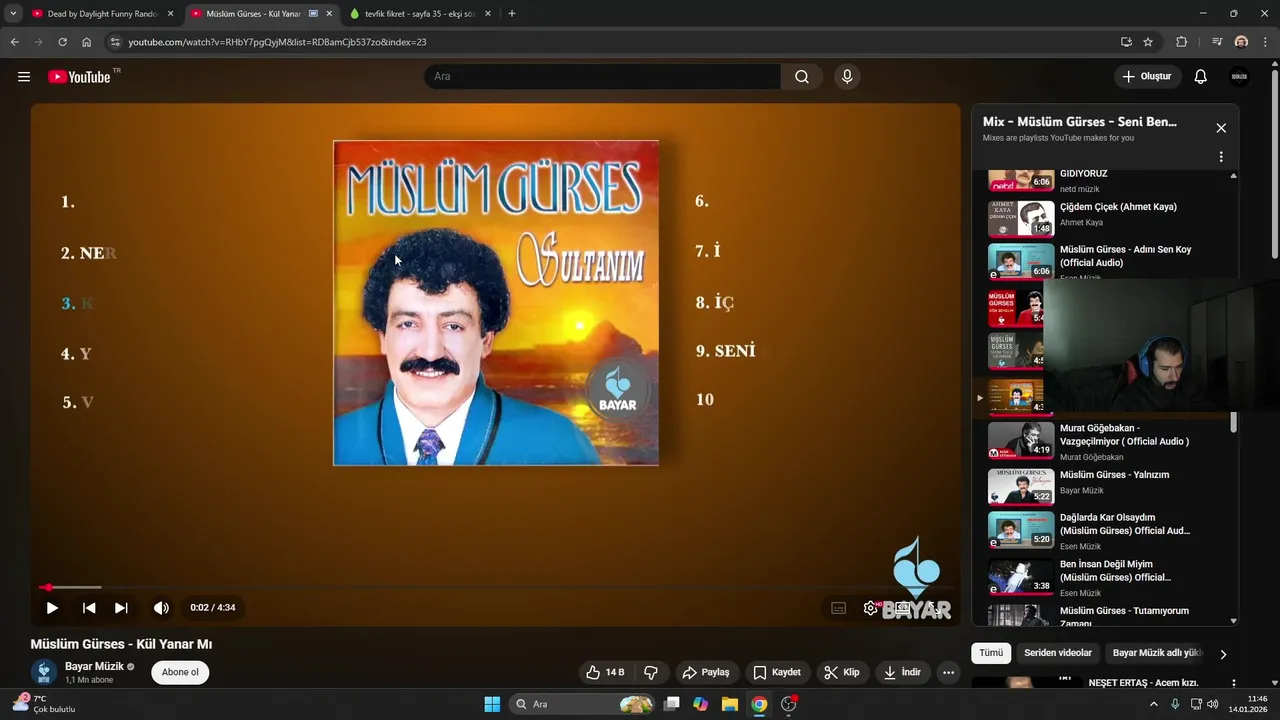Toggle subtitles on the video player
Screen dimensions: 1280x720
[838, 608]
